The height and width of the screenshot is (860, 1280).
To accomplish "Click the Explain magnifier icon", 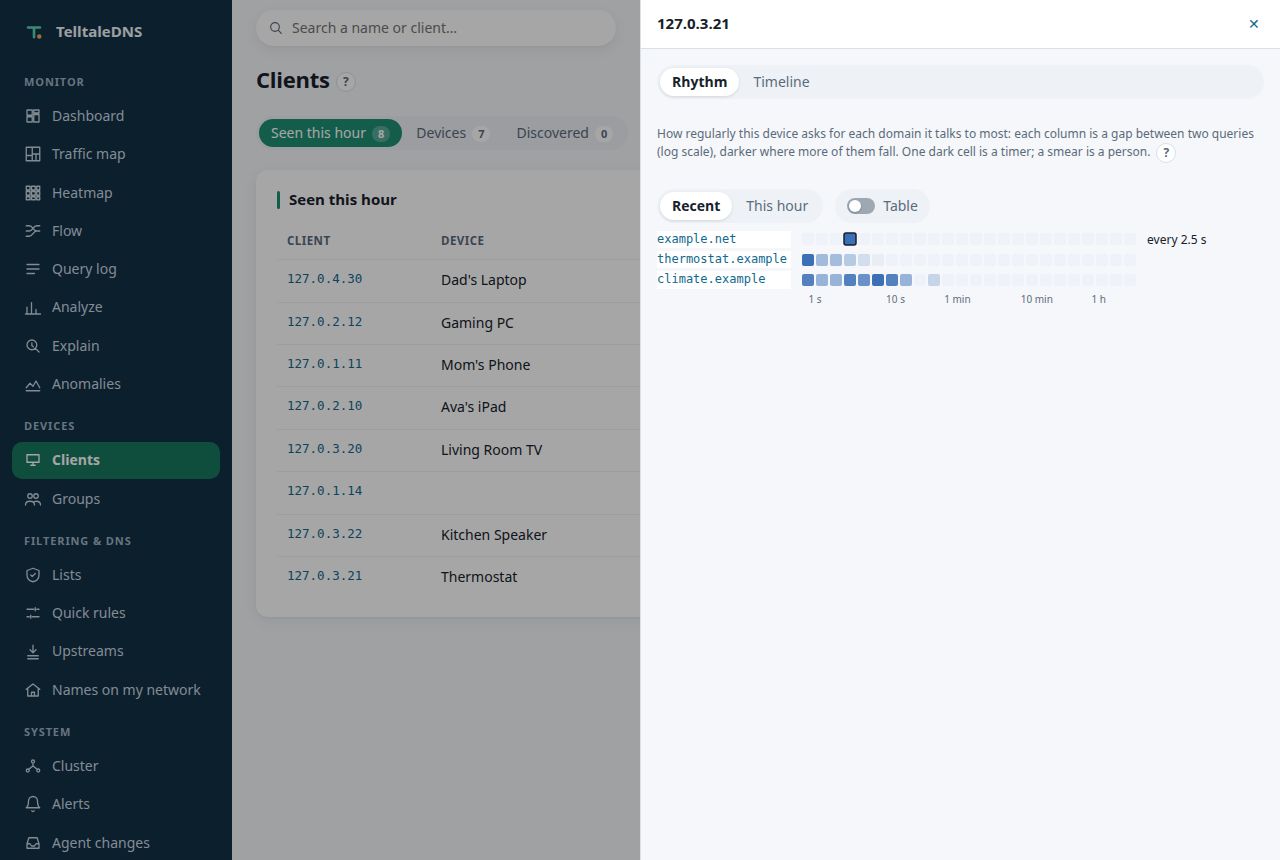I will pos(33,346).
